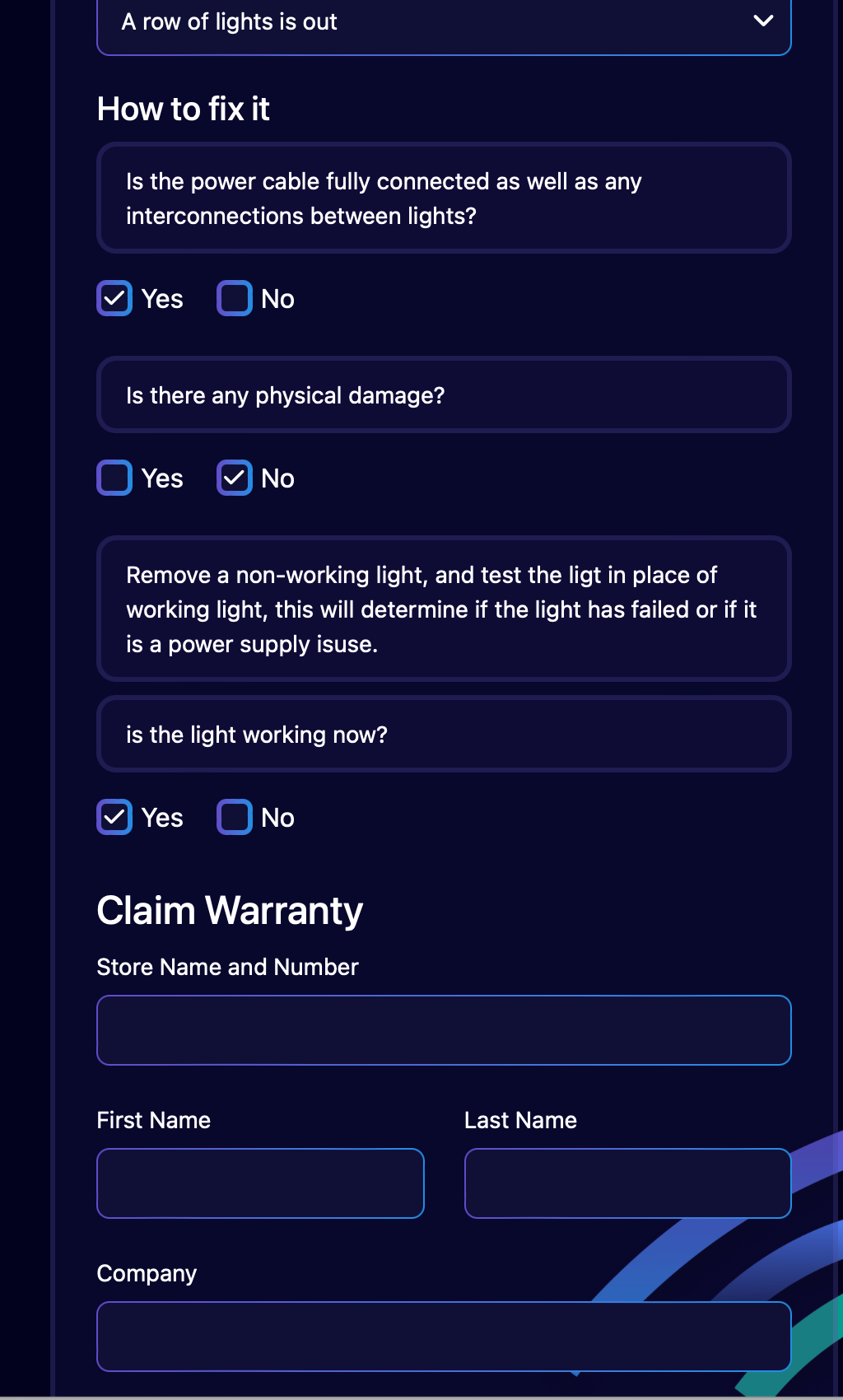Check Yes for power cable fully connected
The height and width of the screenshot is (1400, 843).
pos(114,298)
